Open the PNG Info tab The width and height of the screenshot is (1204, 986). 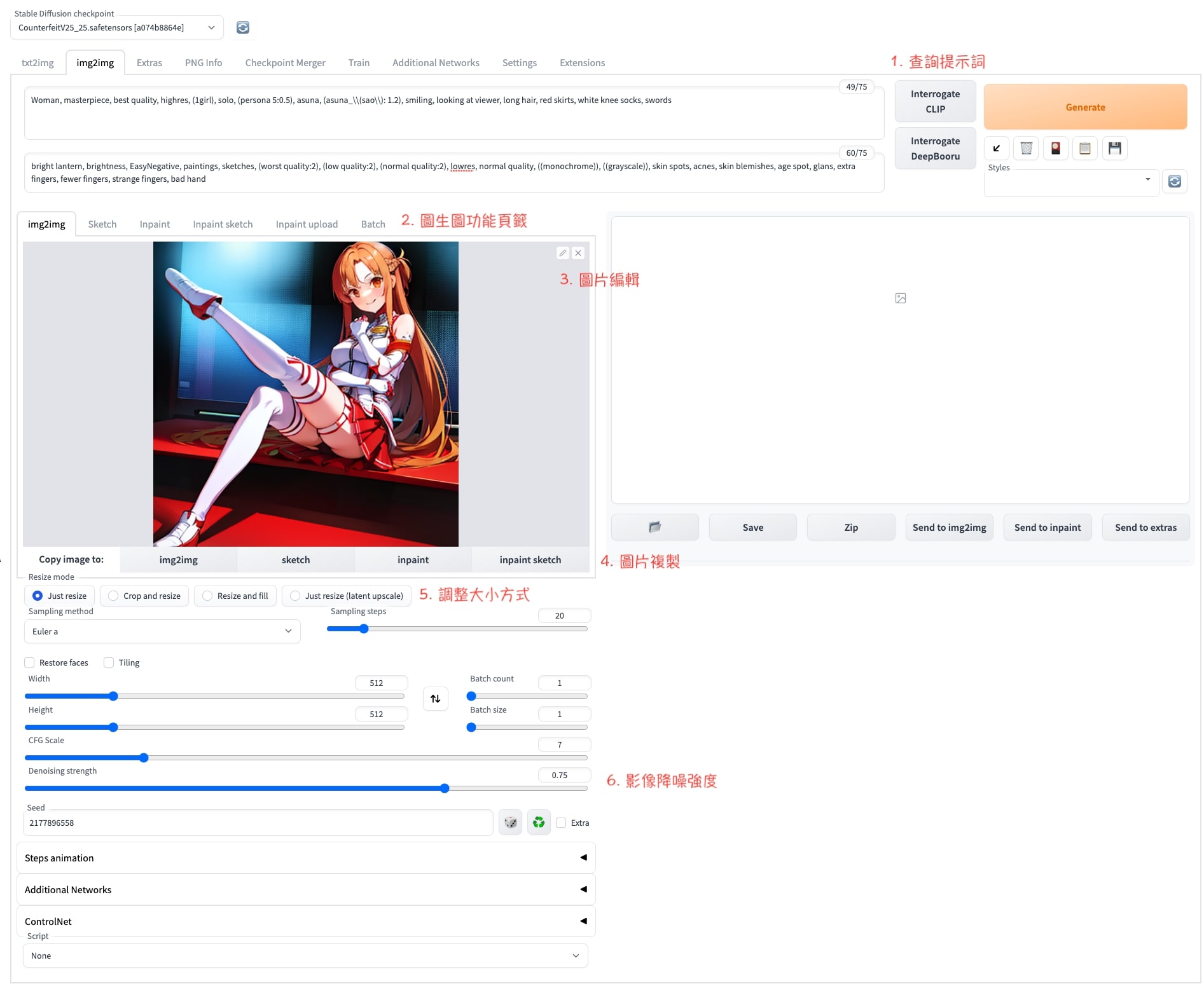click(x=204, y=62)
